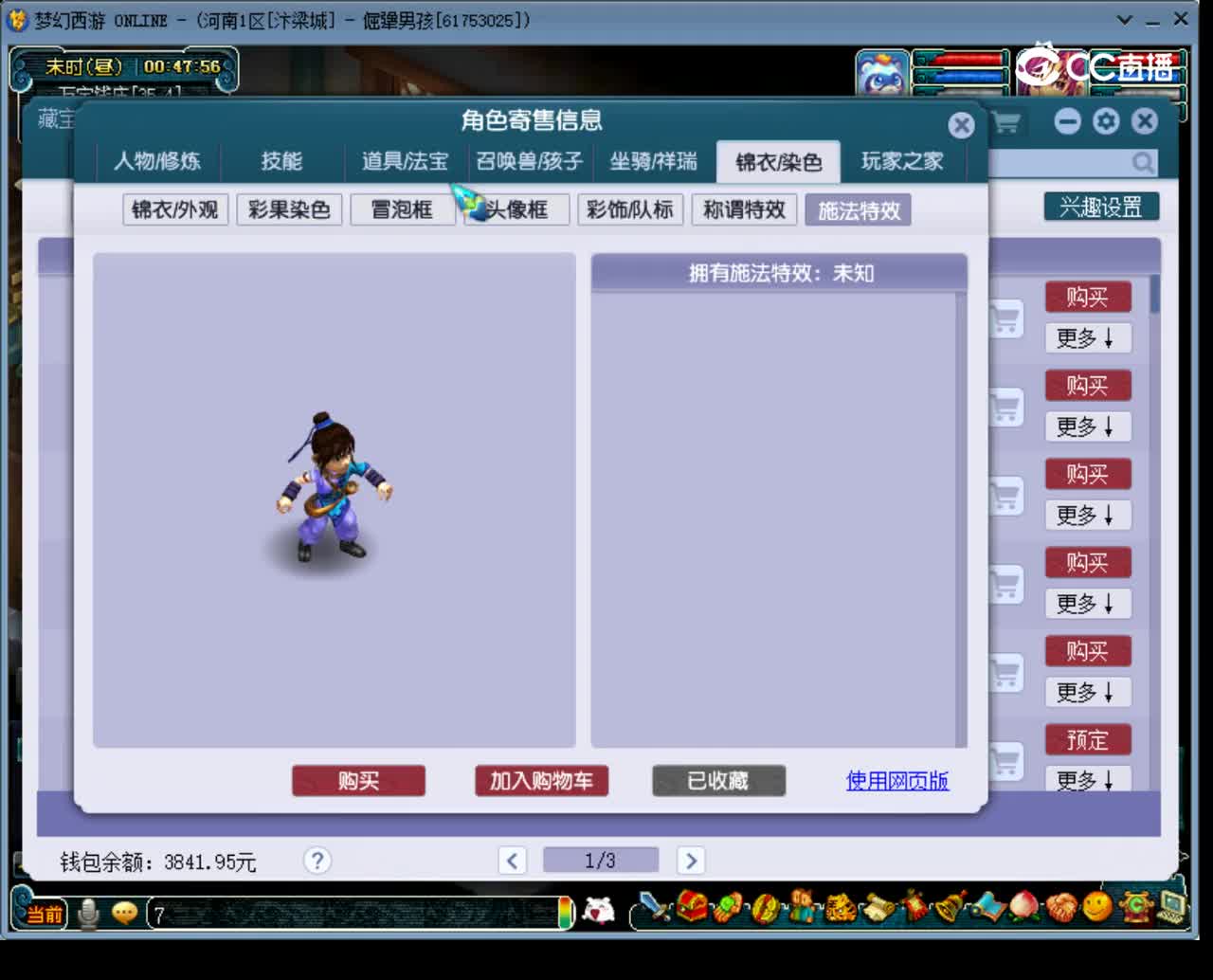Open the 兴趣设置 button
Screen dimensions: 1213x980
click(x=1101, y=207)
